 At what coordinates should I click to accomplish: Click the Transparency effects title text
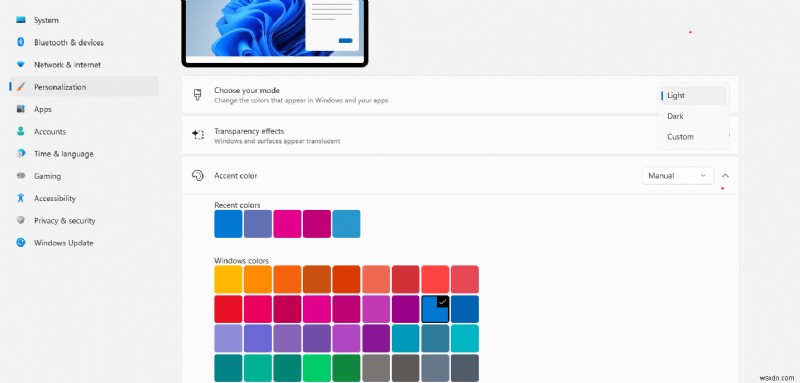tap(249, 131)
